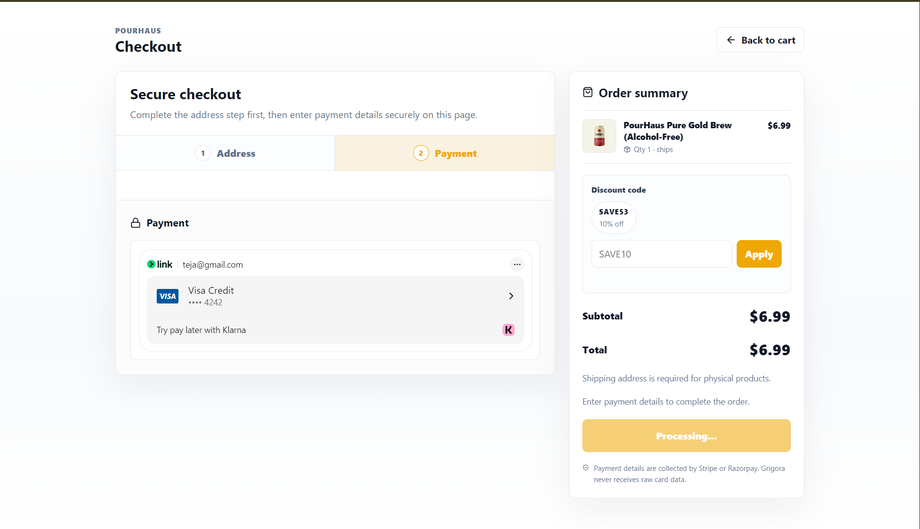Click the shield icon near payment disclaimer
Image resolution: width=920 pixels, height=529 pixels.
click(x=586, y=468)
